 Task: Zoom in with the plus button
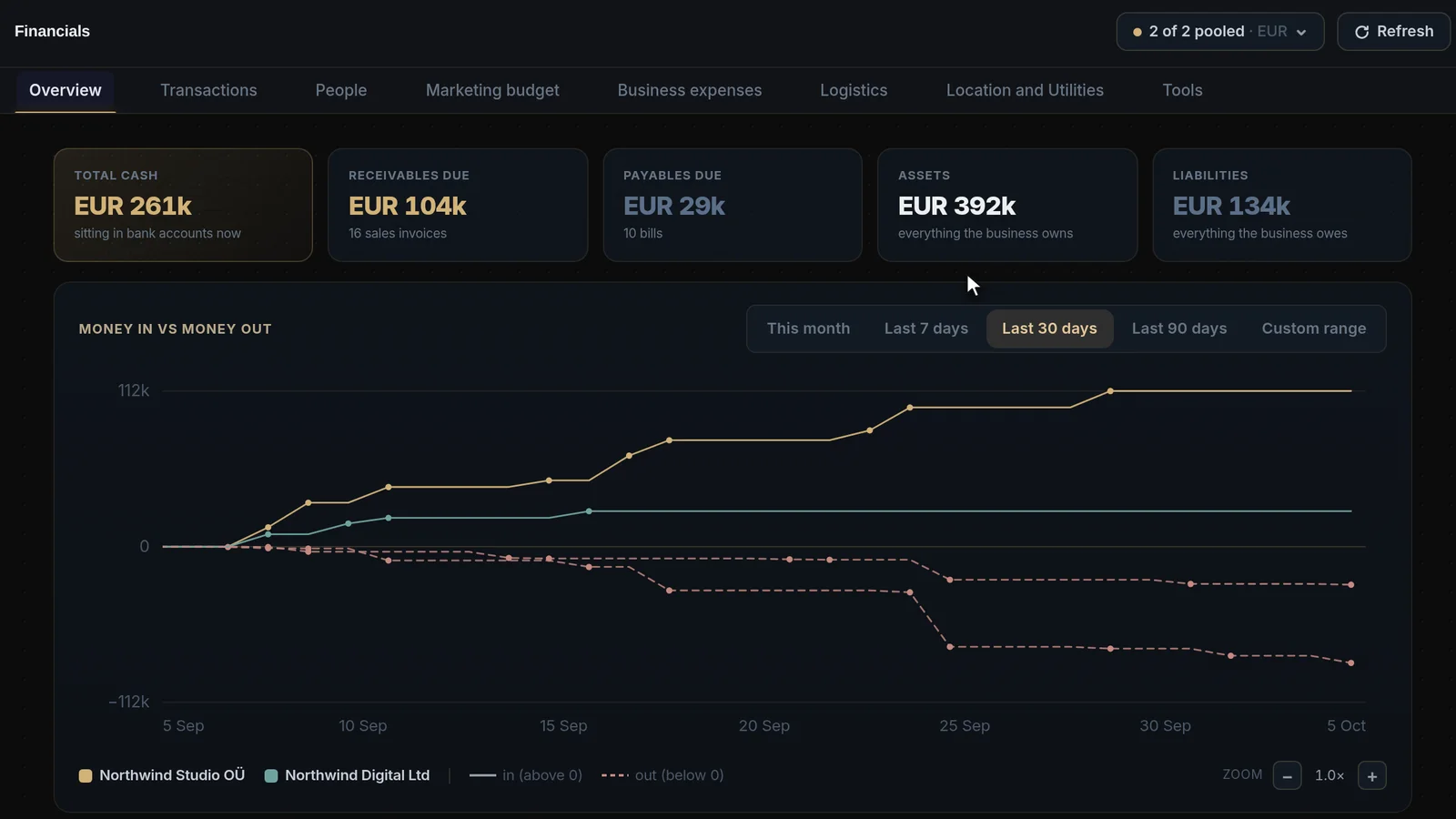point(1372,776)
